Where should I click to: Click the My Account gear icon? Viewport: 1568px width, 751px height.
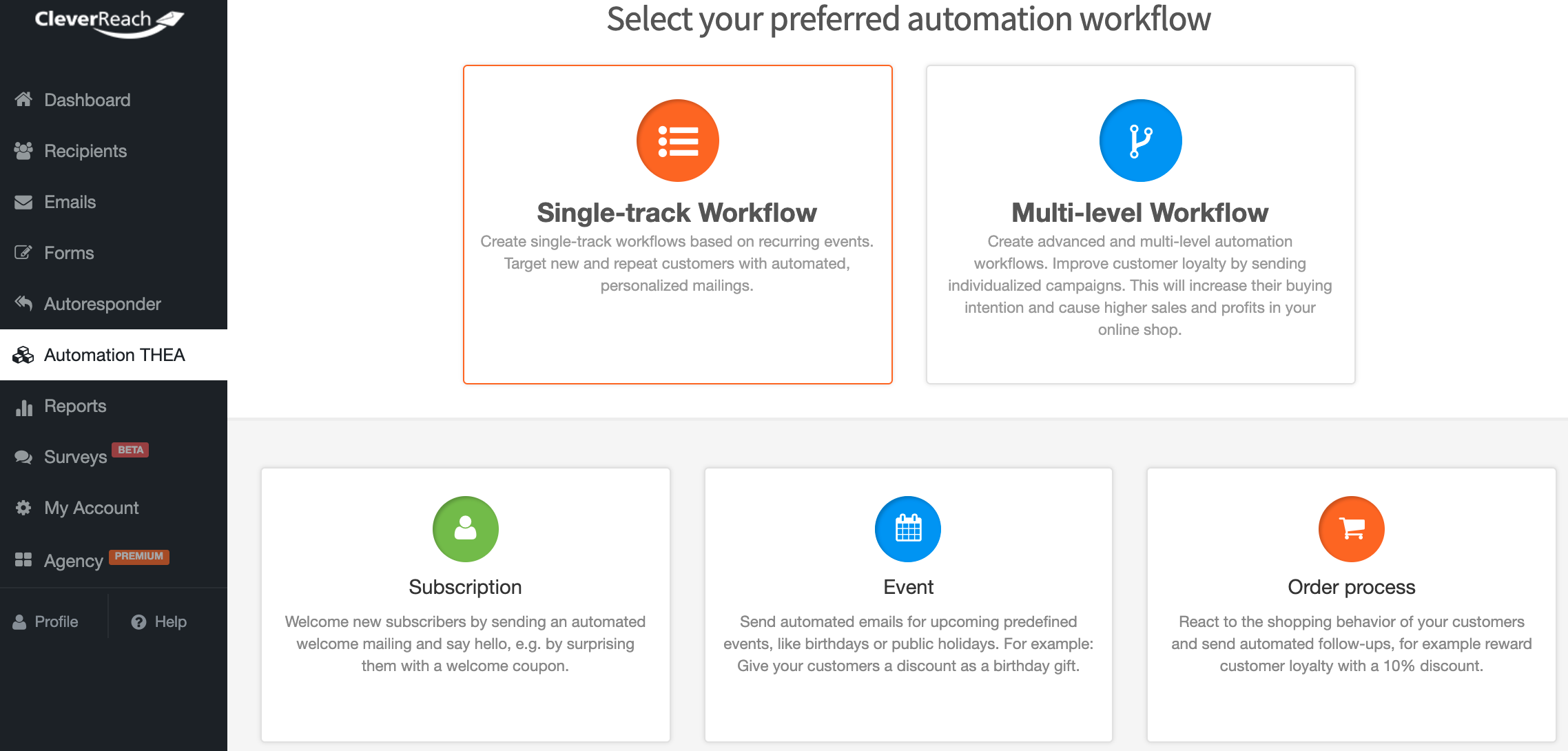(23, 508)
